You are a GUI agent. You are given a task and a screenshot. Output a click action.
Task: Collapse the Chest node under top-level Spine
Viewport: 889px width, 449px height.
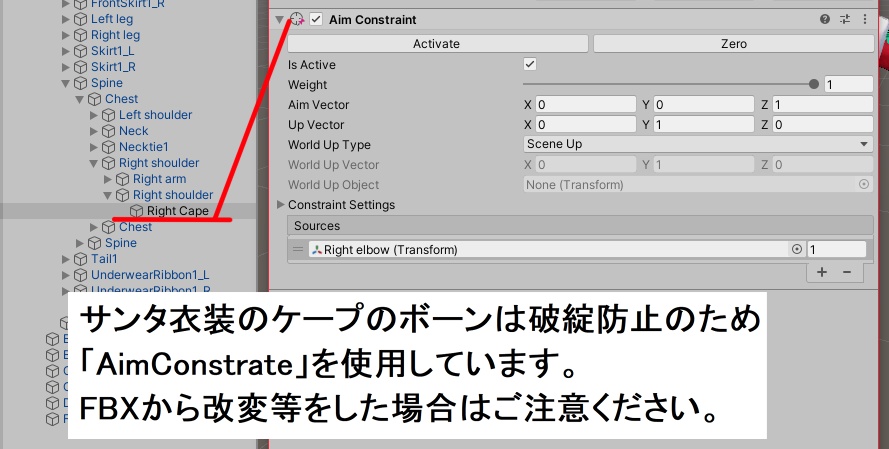pyautogui.click(x=80, y=99)
